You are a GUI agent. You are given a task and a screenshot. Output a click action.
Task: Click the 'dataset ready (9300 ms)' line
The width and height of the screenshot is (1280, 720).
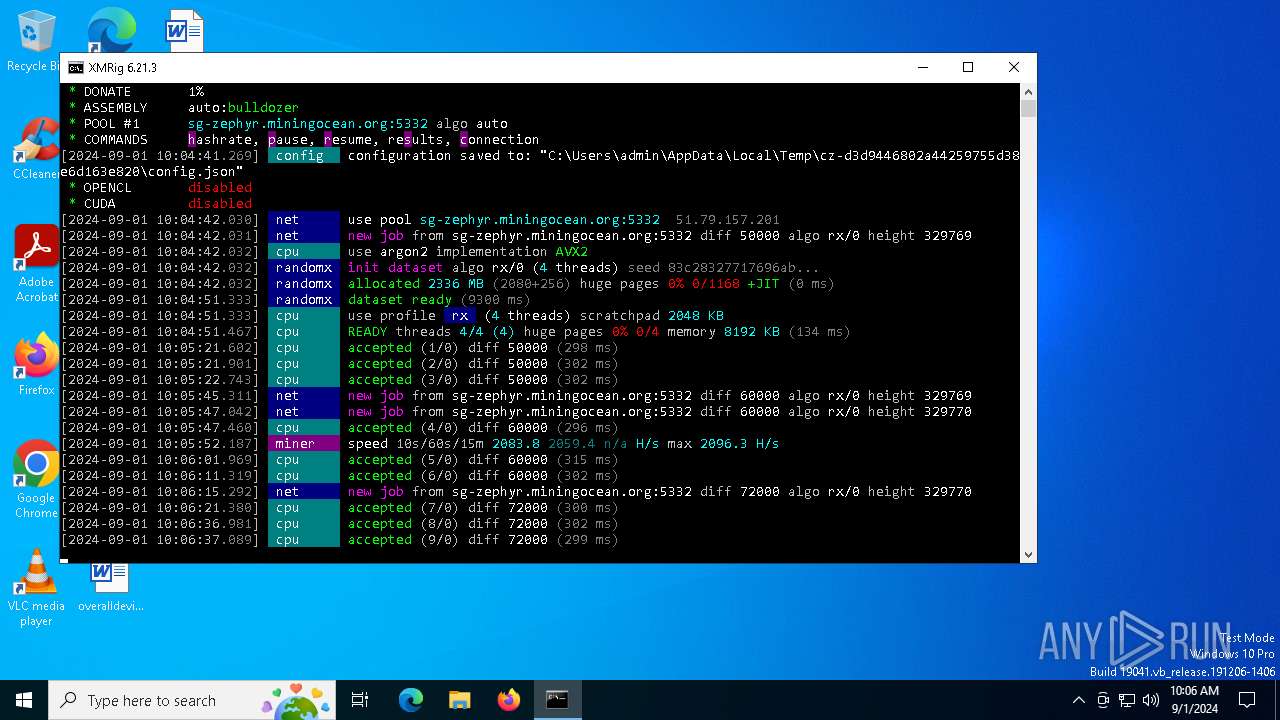440,300
